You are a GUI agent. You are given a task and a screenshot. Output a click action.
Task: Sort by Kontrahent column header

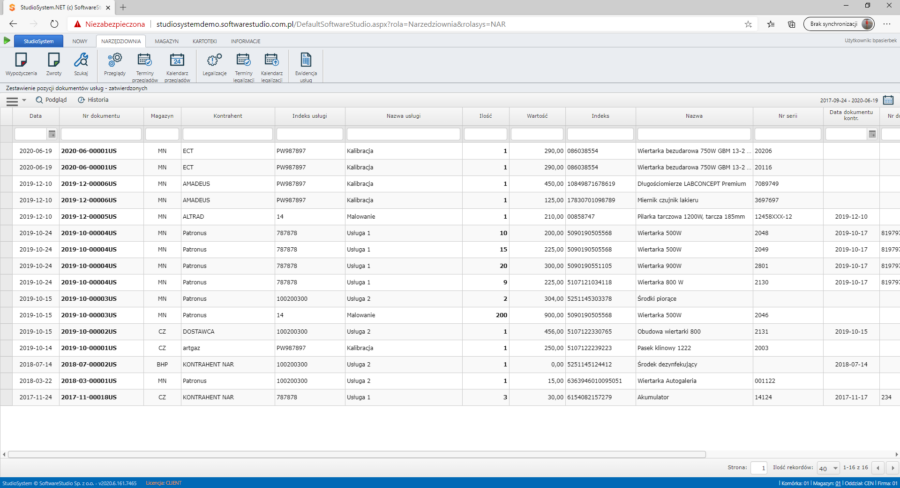point(228,116)
